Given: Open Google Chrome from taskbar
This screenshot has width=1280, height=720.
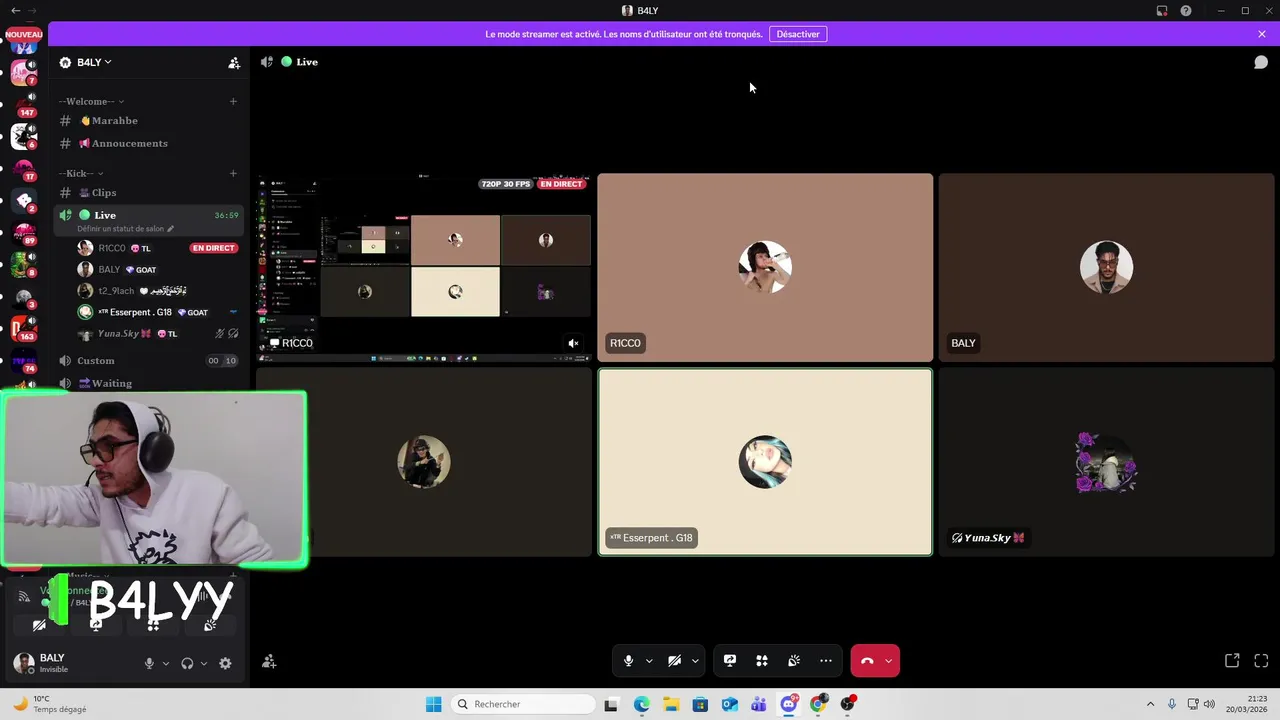Looking at the screenshot, I should pyautogui.click(x=818, y=704).
